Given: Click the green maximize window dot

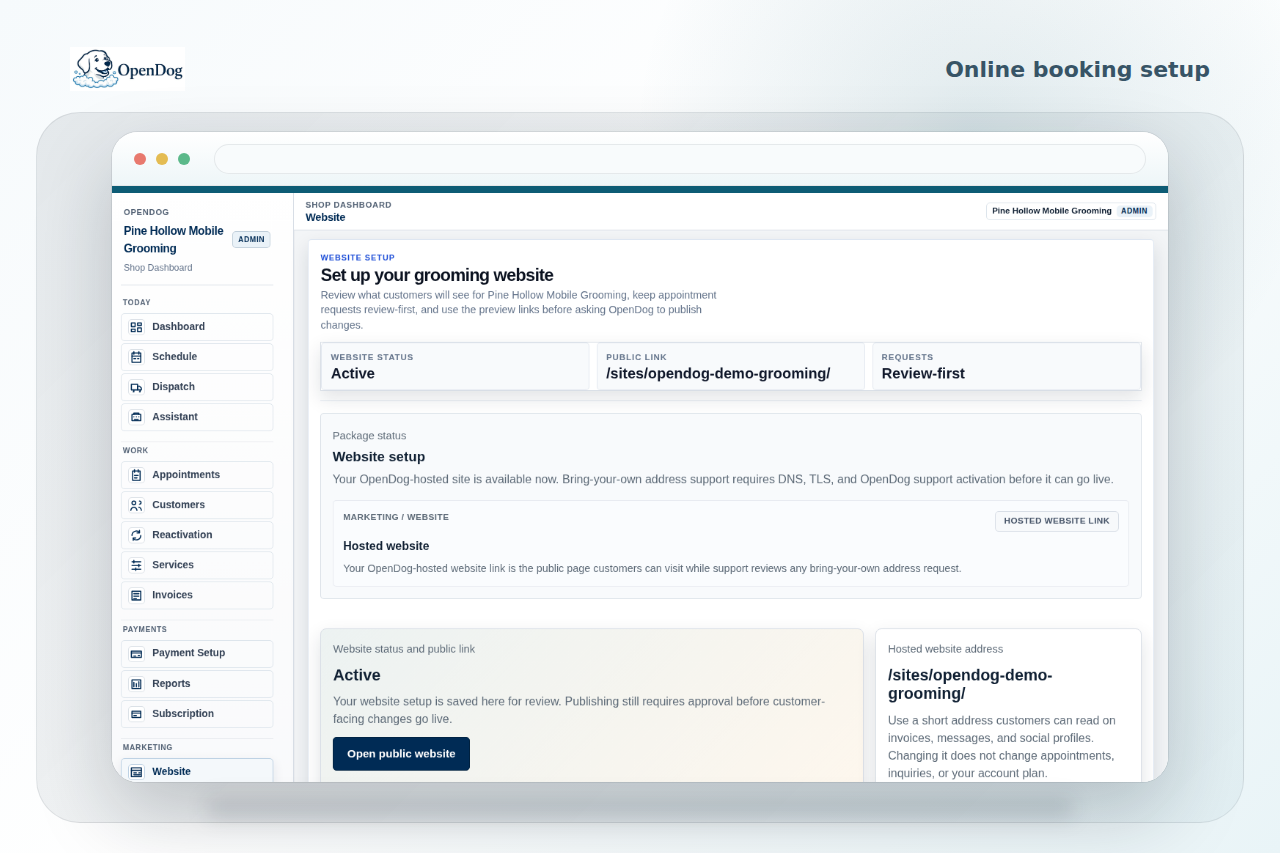Looking at the screenshot, I should (x=184, y=159).
